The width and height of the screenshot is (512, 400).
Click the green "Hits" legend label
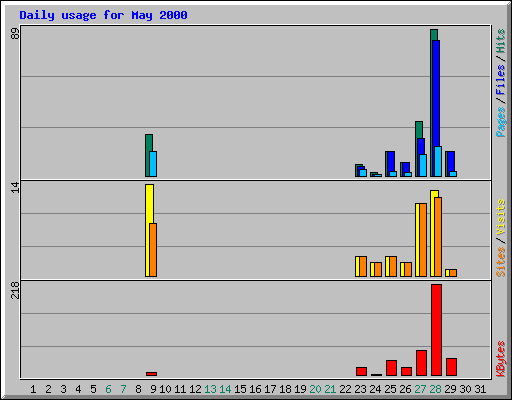(x=500, y=41)
